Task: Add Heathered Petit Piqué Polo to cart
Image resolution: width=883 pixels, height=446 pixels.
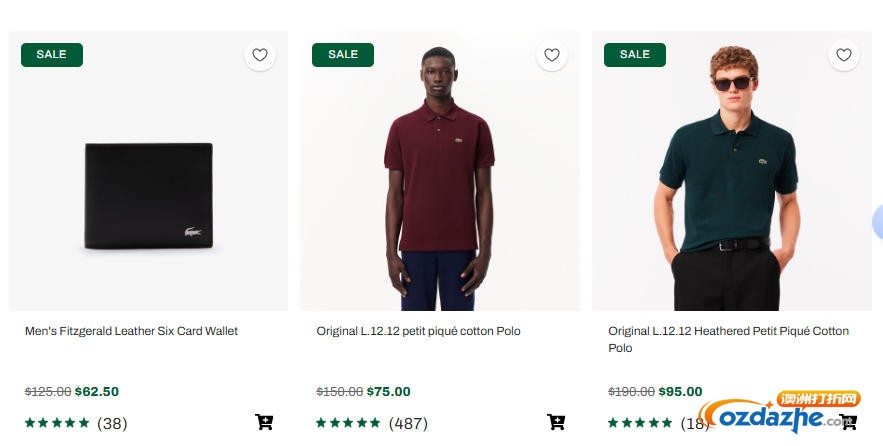Action: click(x=848, y=422)
